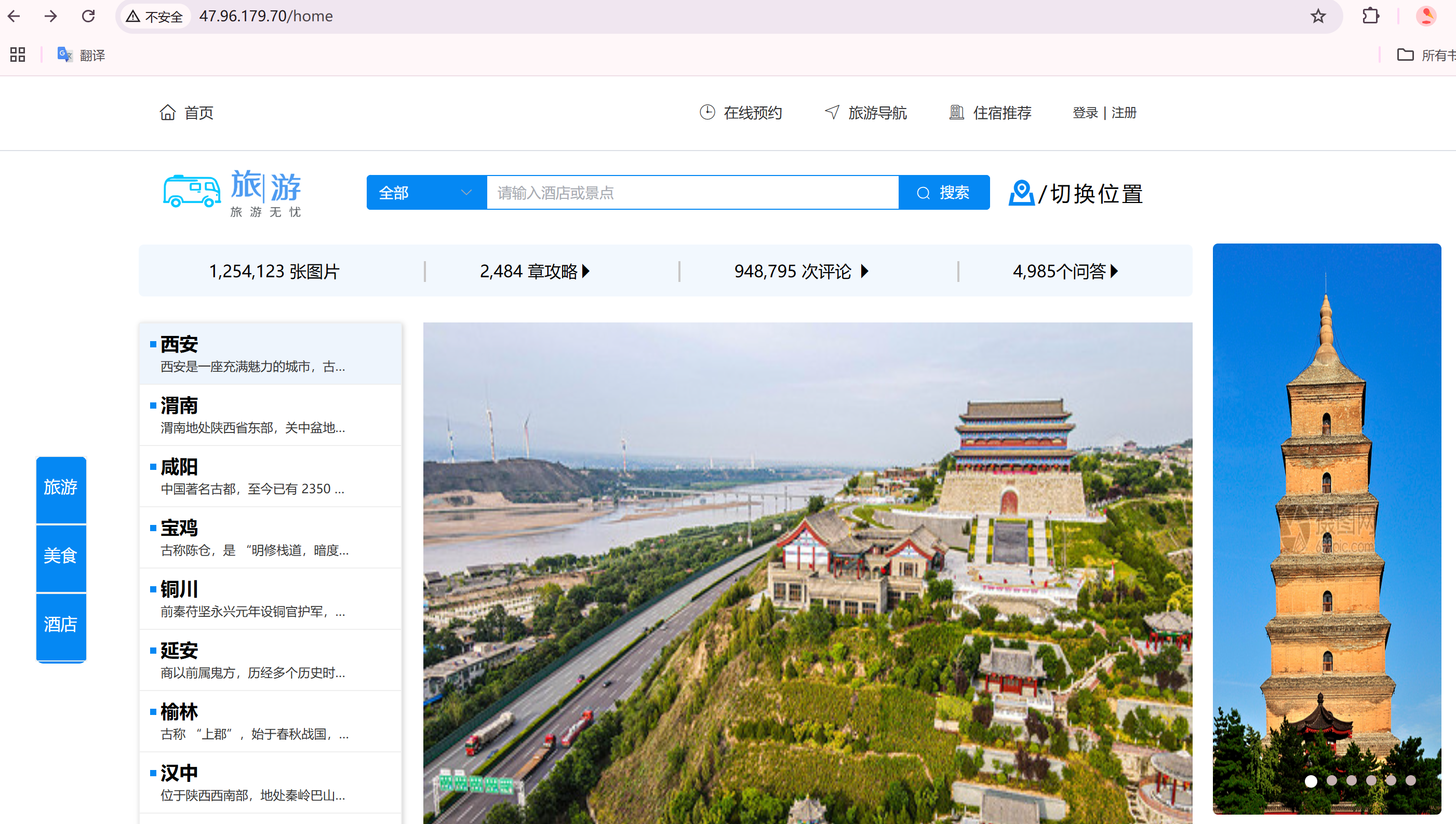Switch to the 美食 side tab

tap(61, 556)
